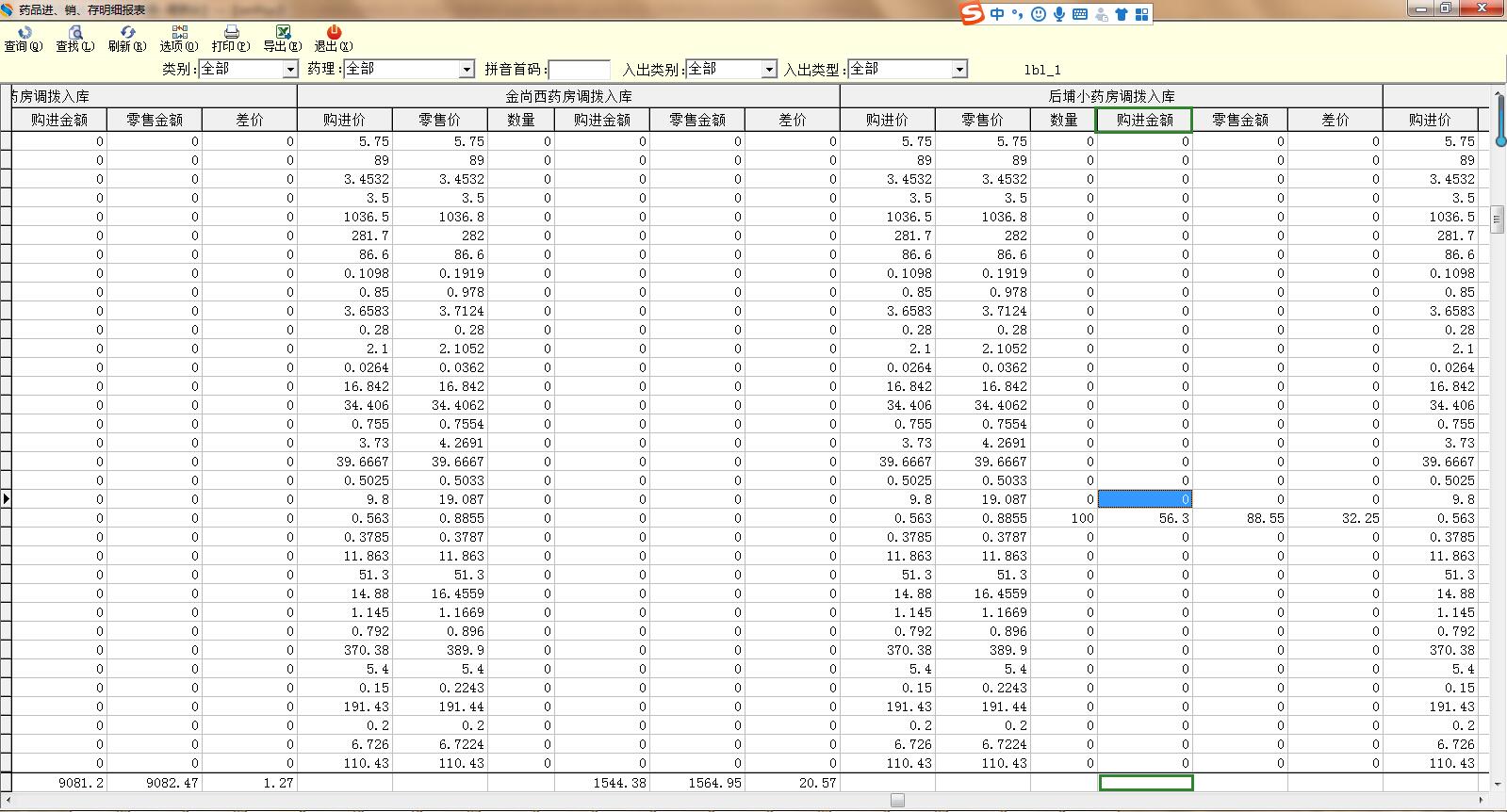Viewport: 1507px width, 812px height.
Task: Select 数量 header under 金尚西药房调拨入库
Action: [x=520, y=120]
